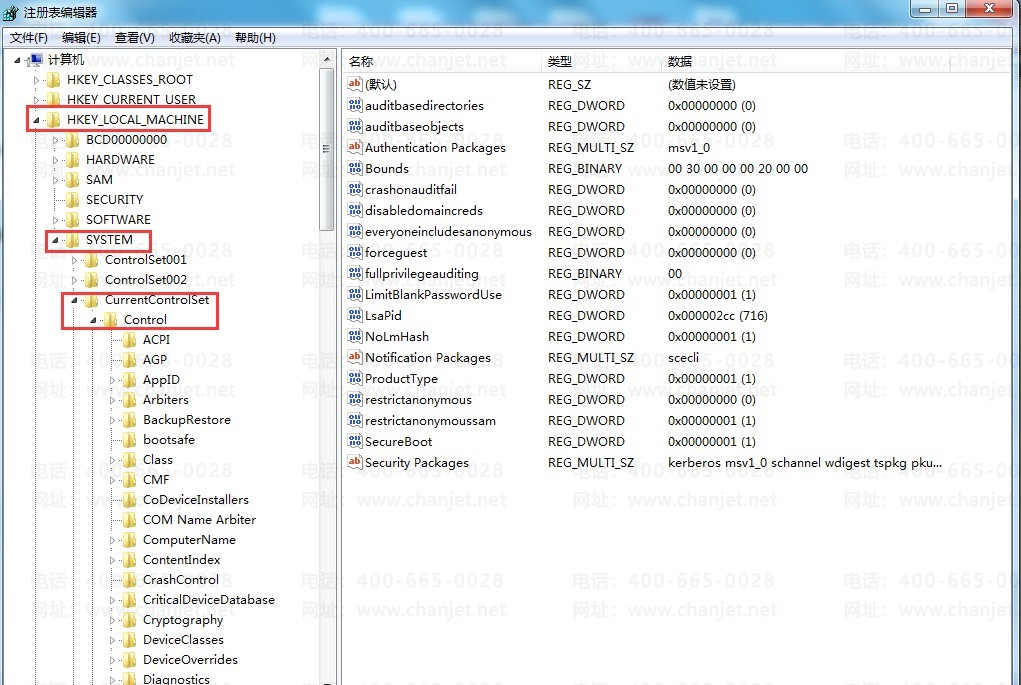The image size is (1021, 685).
Task: Select the BCD00000000 key
Action: 126,140
